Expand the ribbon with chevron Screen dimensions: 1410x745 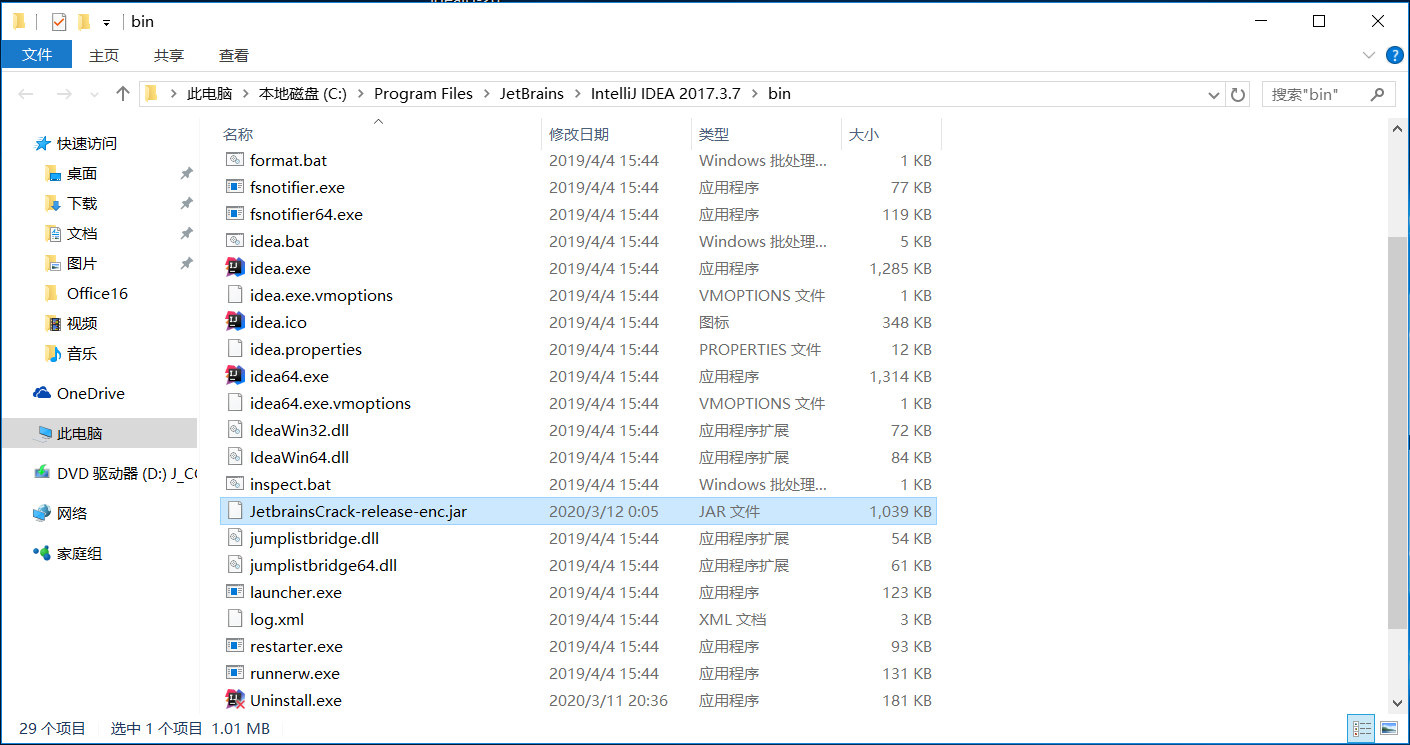click(x=1369, y=55)
